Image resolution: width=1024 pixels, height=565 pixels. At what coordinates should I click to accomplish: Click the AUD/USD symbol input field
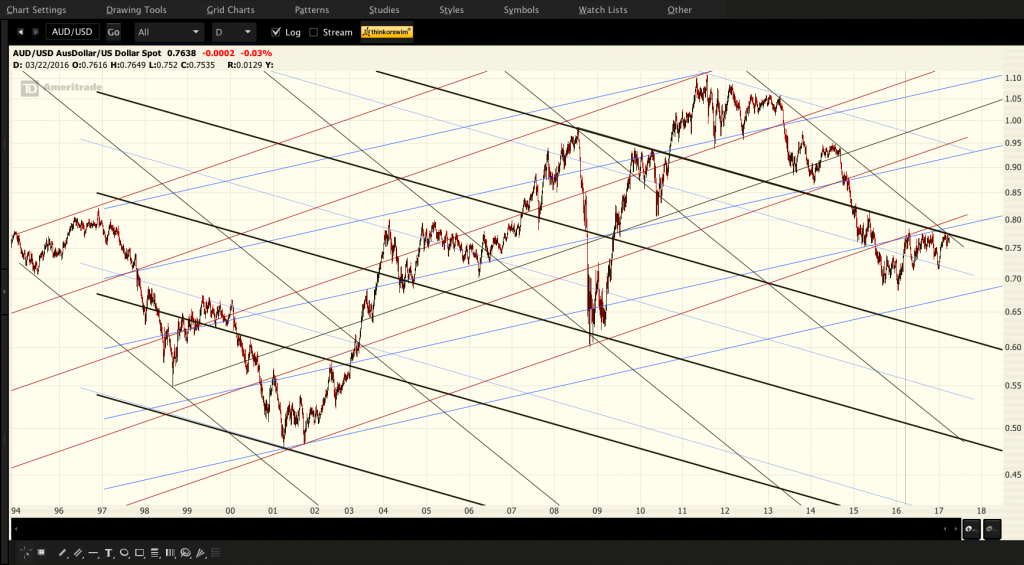(72, 31)
